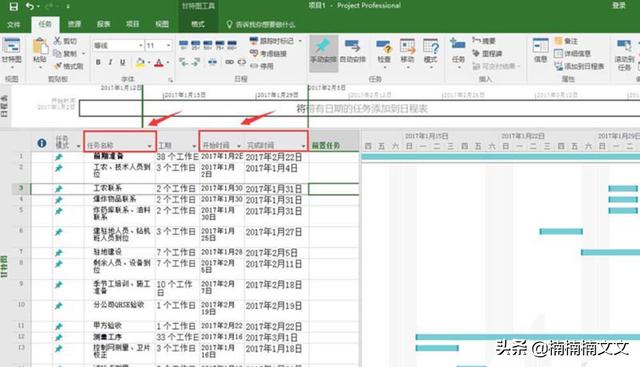
Task: Open the Gantt chart view button
Action: pos(11,51)
